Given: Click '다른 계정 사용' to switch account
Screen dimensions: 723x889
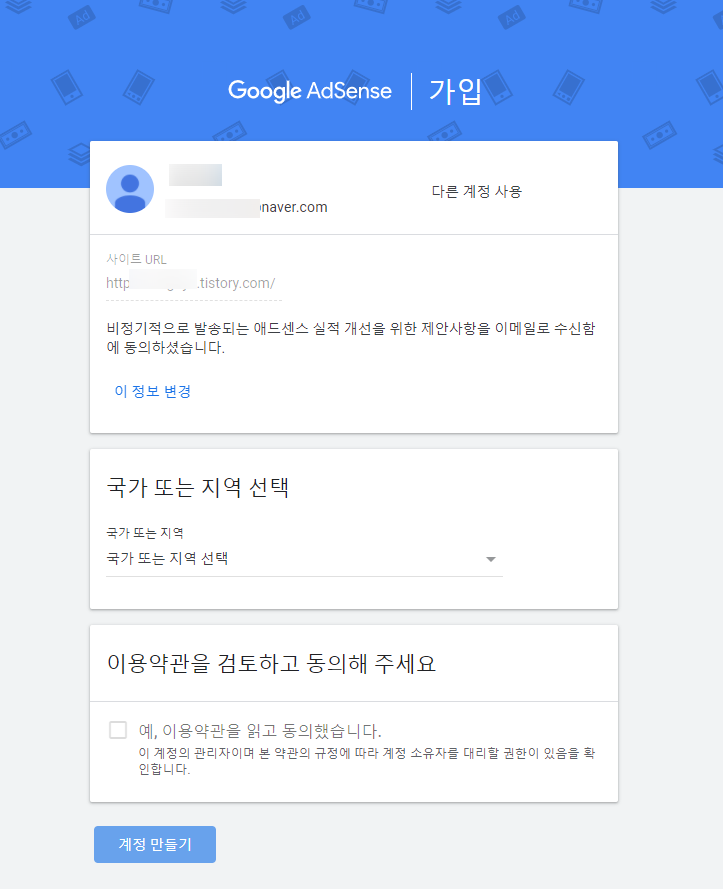Looking at the screenshot, I should pos(476,192).
